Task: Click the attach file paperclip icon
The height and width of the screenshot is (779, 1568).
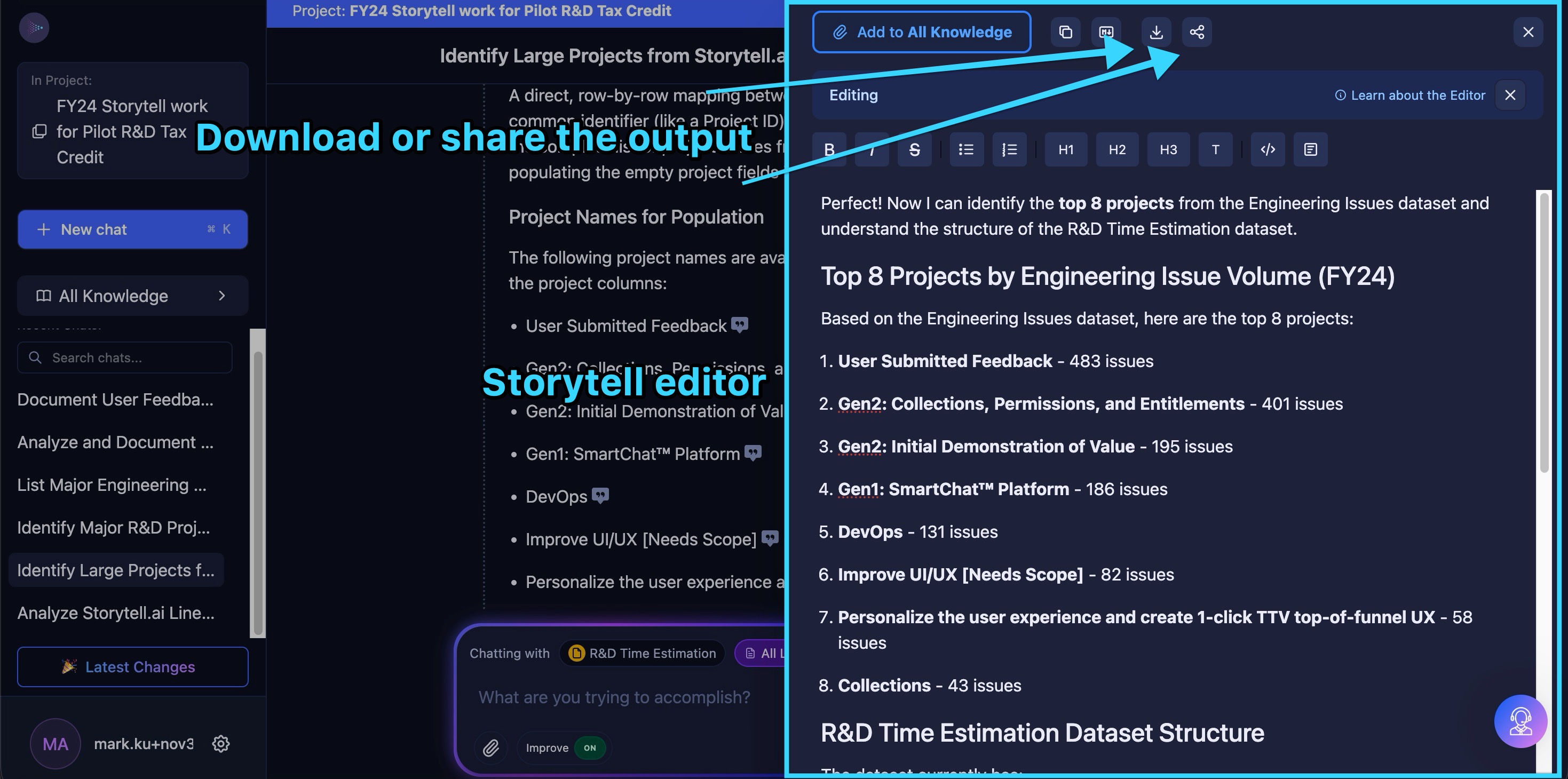Action: coord(490,748)
